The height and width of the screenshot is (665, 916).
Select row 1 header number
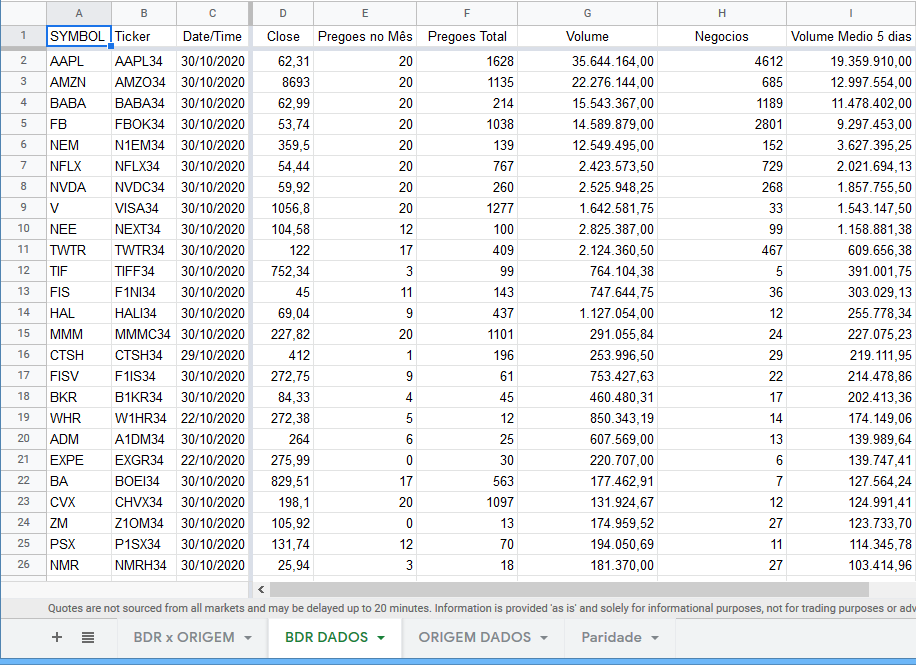[x=23, y=36]
